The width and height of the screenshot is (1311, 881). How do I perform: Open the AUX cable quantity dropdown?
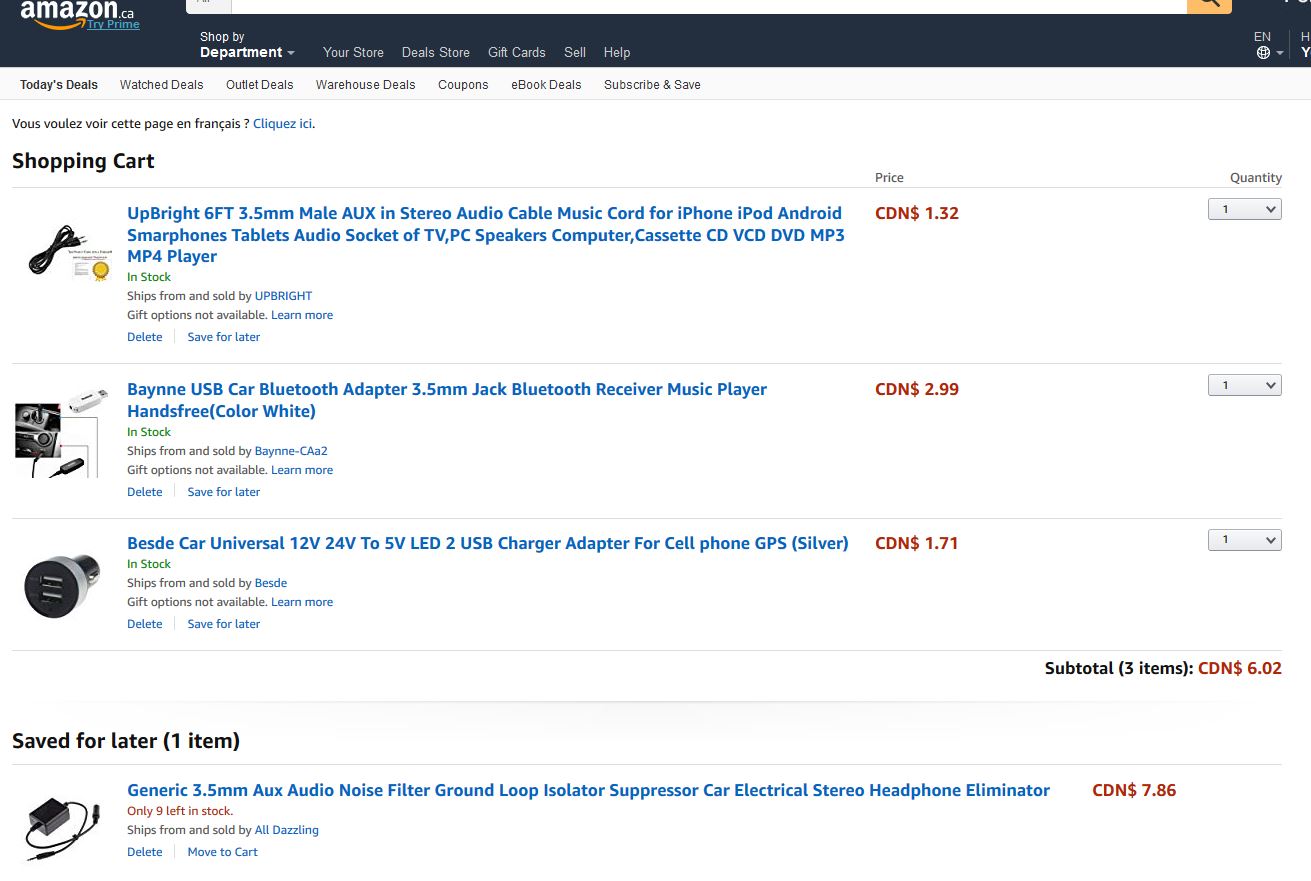coord(1244,209)
